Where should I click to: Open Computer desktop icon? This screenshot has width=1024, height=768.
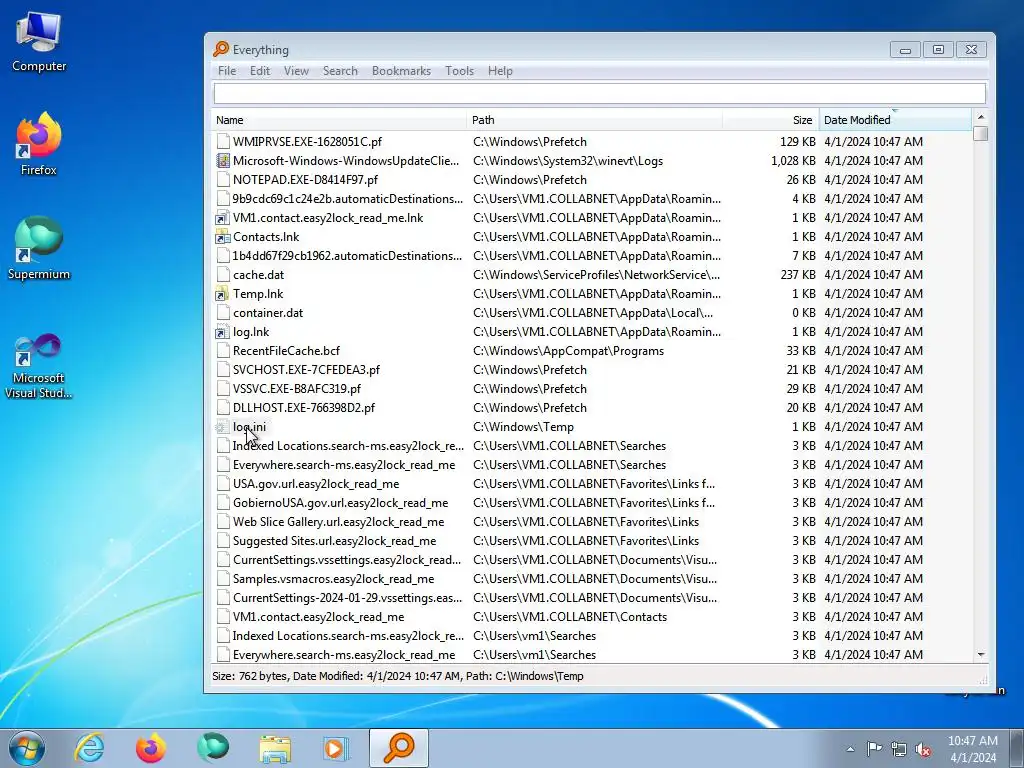(39, 42)
